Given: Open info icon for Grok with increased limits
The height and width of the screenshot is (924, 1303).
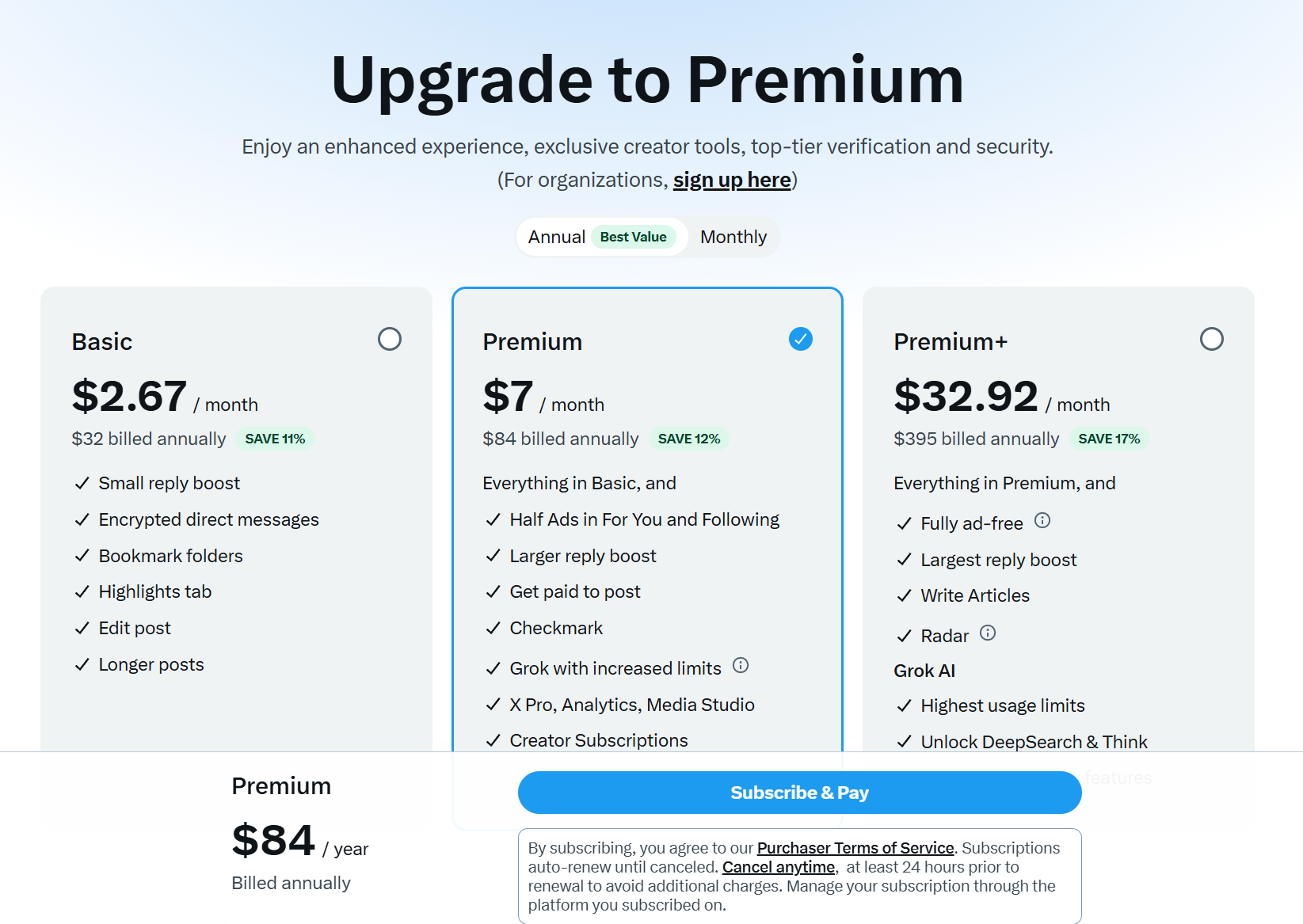Looking at the screenshot, I should 741,665.
